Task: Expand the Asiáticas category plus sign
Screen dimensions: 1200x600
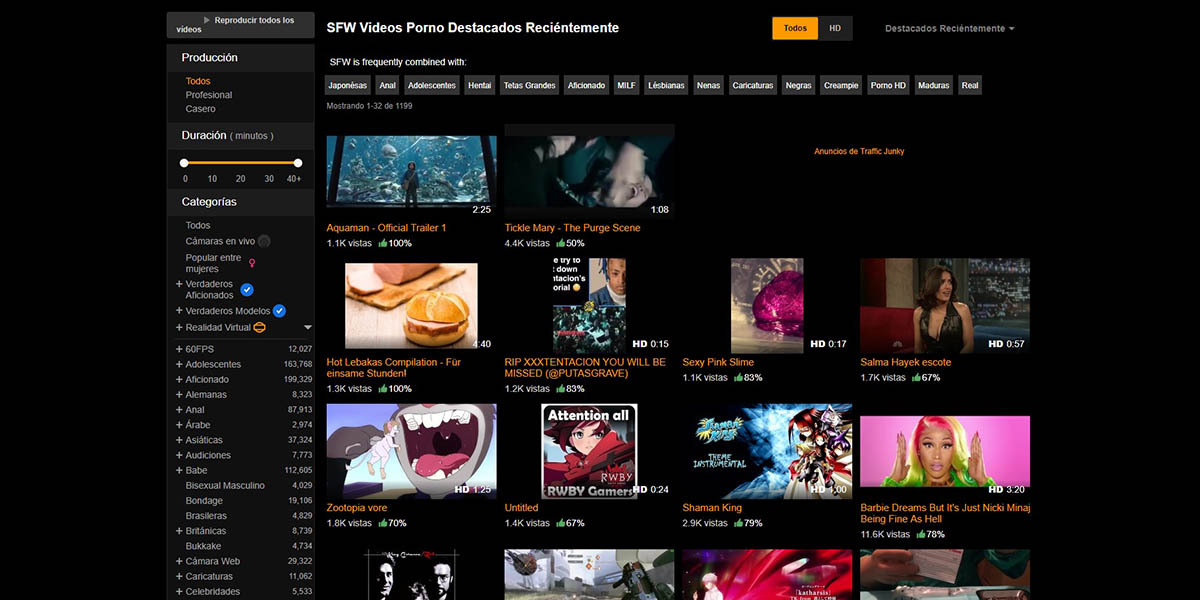Action: click(179, 440)
